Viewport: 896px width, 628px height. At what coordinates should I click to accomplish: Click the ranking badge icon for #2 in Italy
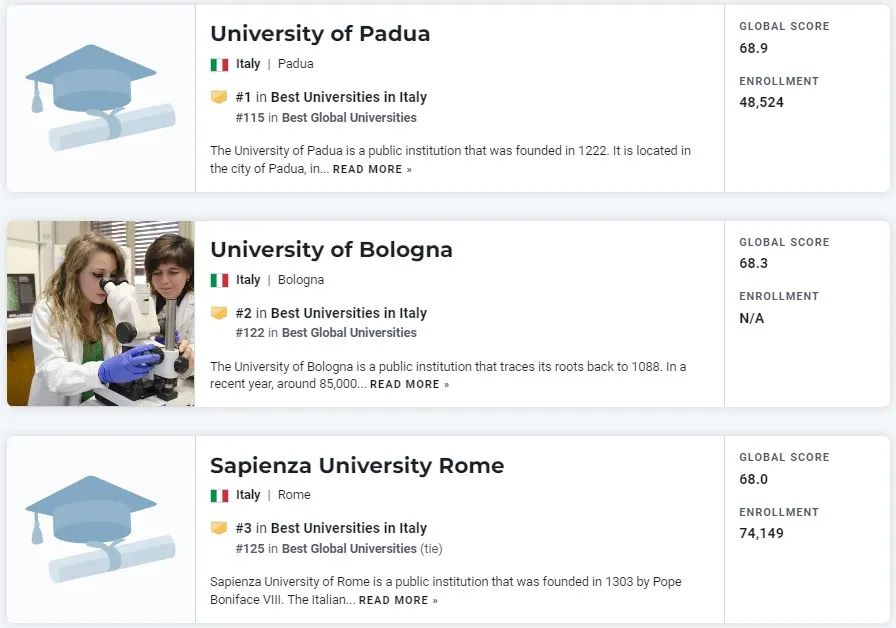219,313
